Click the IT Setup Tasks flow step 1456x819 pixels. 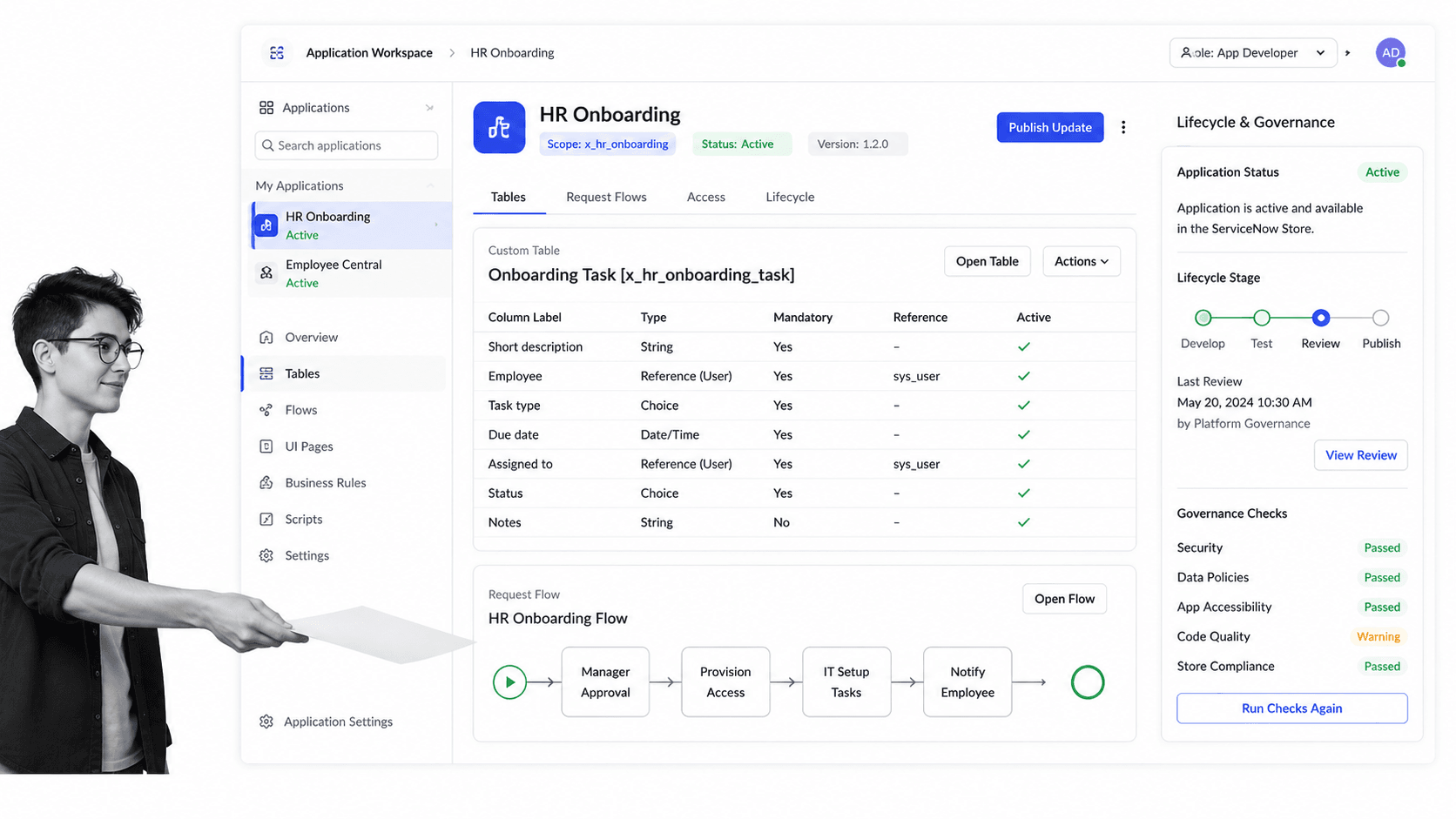pos(846,682)
